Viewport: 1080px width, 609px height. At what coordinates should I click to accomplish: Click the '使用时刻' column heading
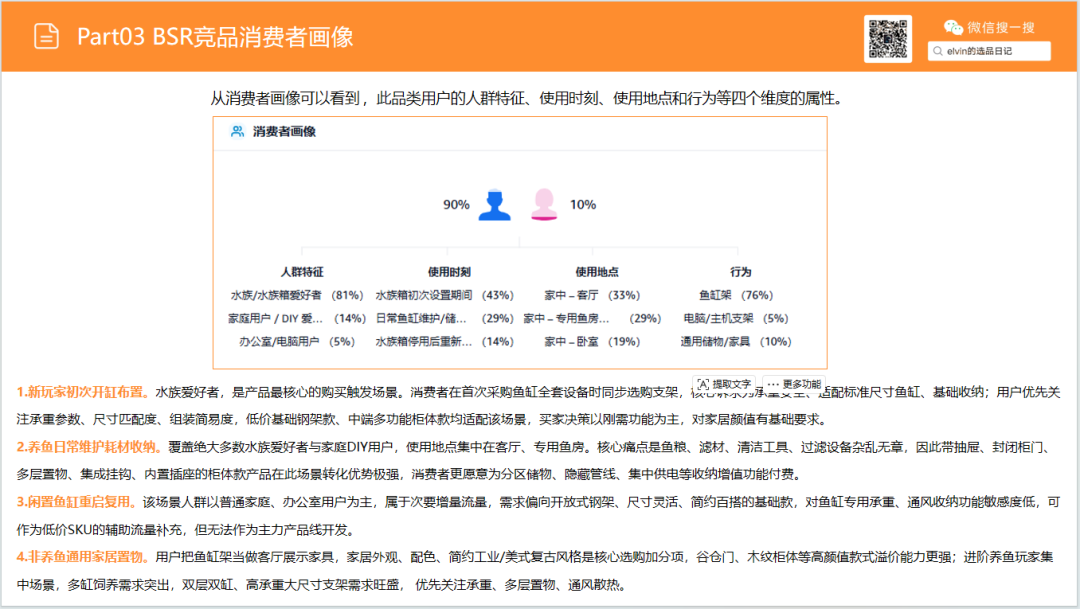click(x=449, y=272)
